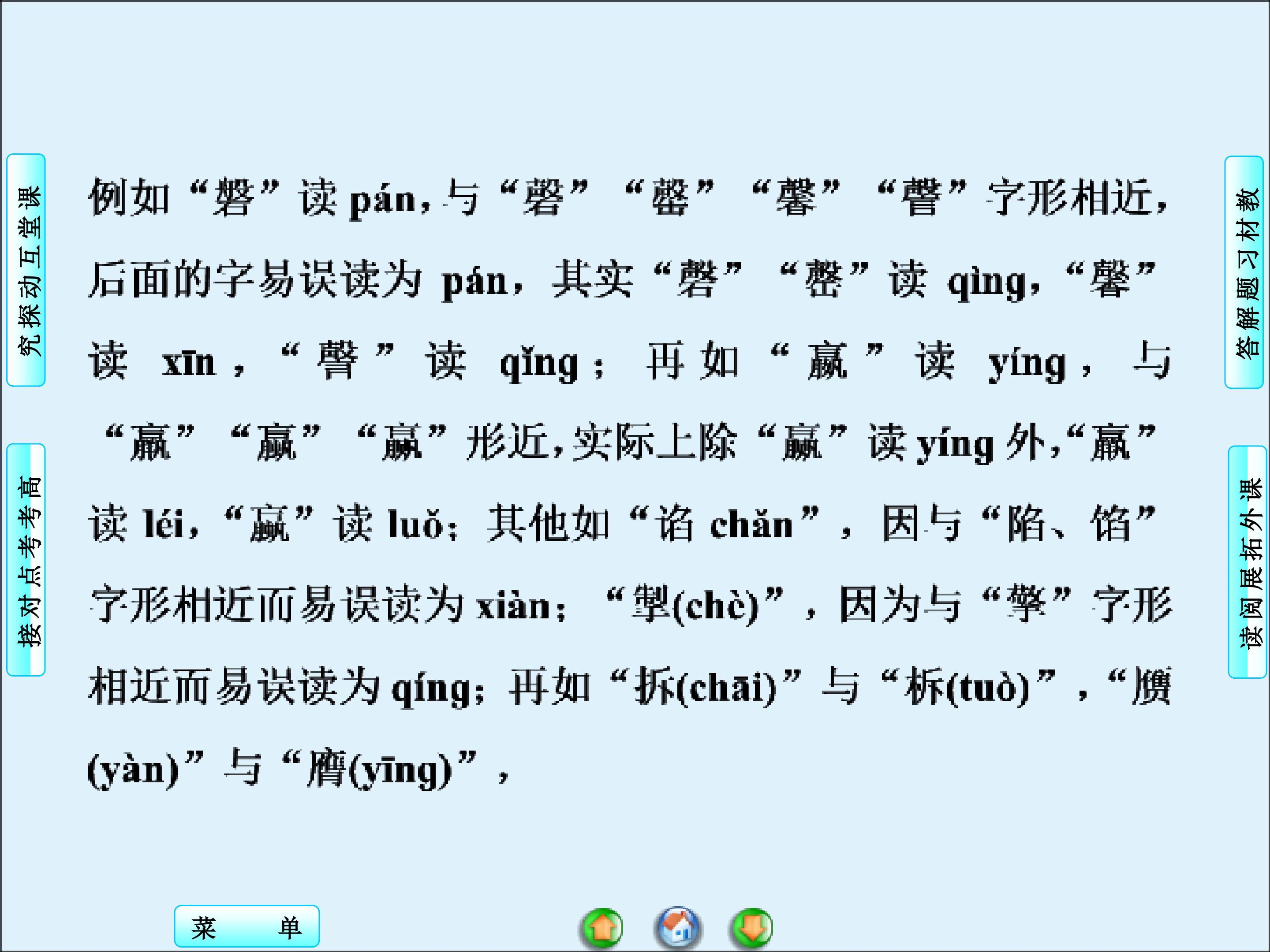Click the pinyin text xiàn

pos(513,606)
